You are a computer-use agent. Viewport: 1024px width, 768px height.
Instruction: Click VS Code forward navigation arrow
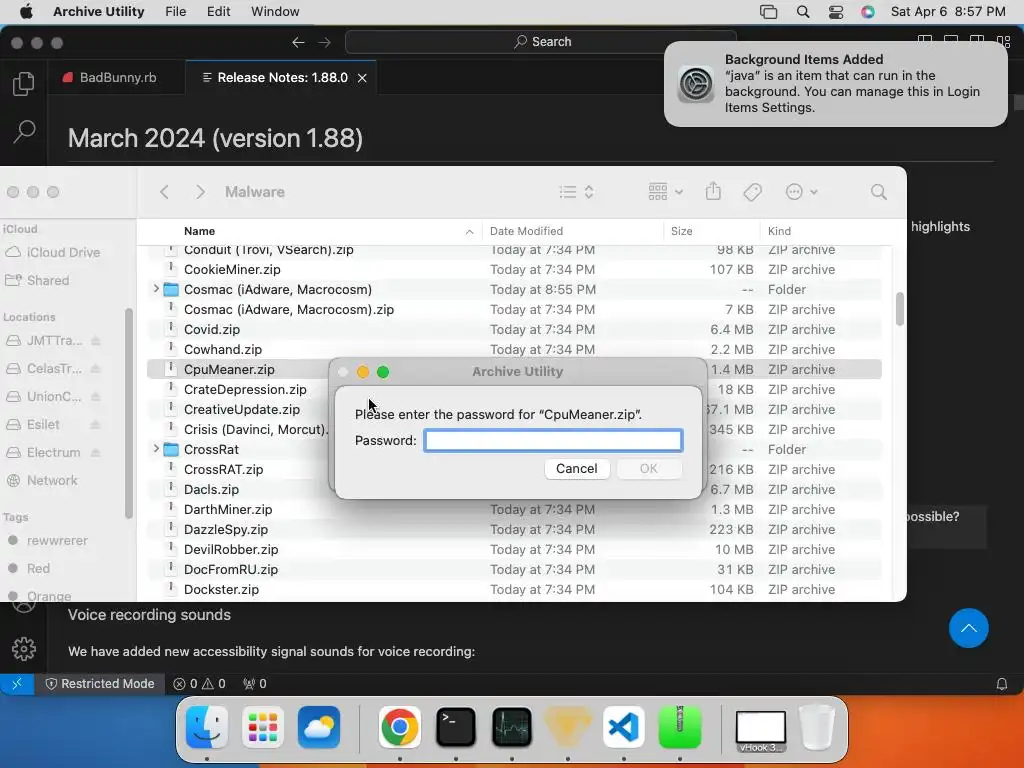tap(325, 42)
